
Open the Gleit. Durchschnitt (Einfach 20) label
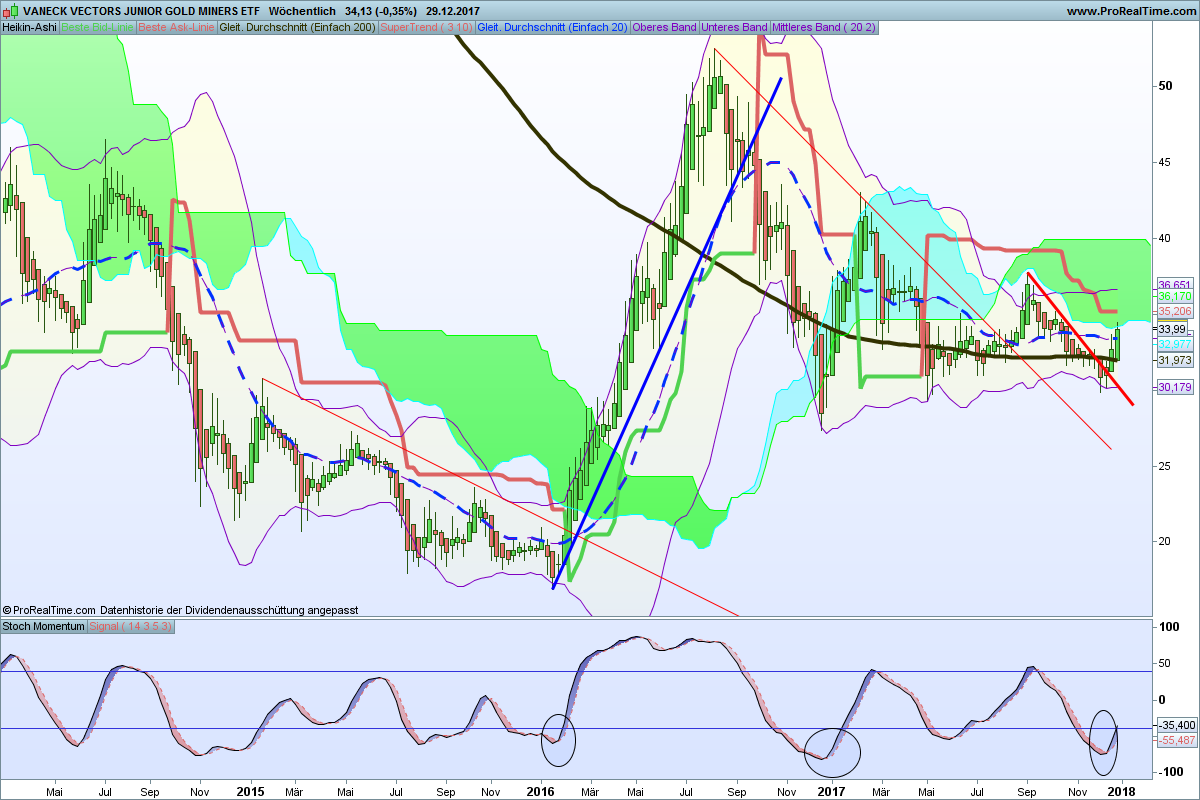tap(553, 27)
